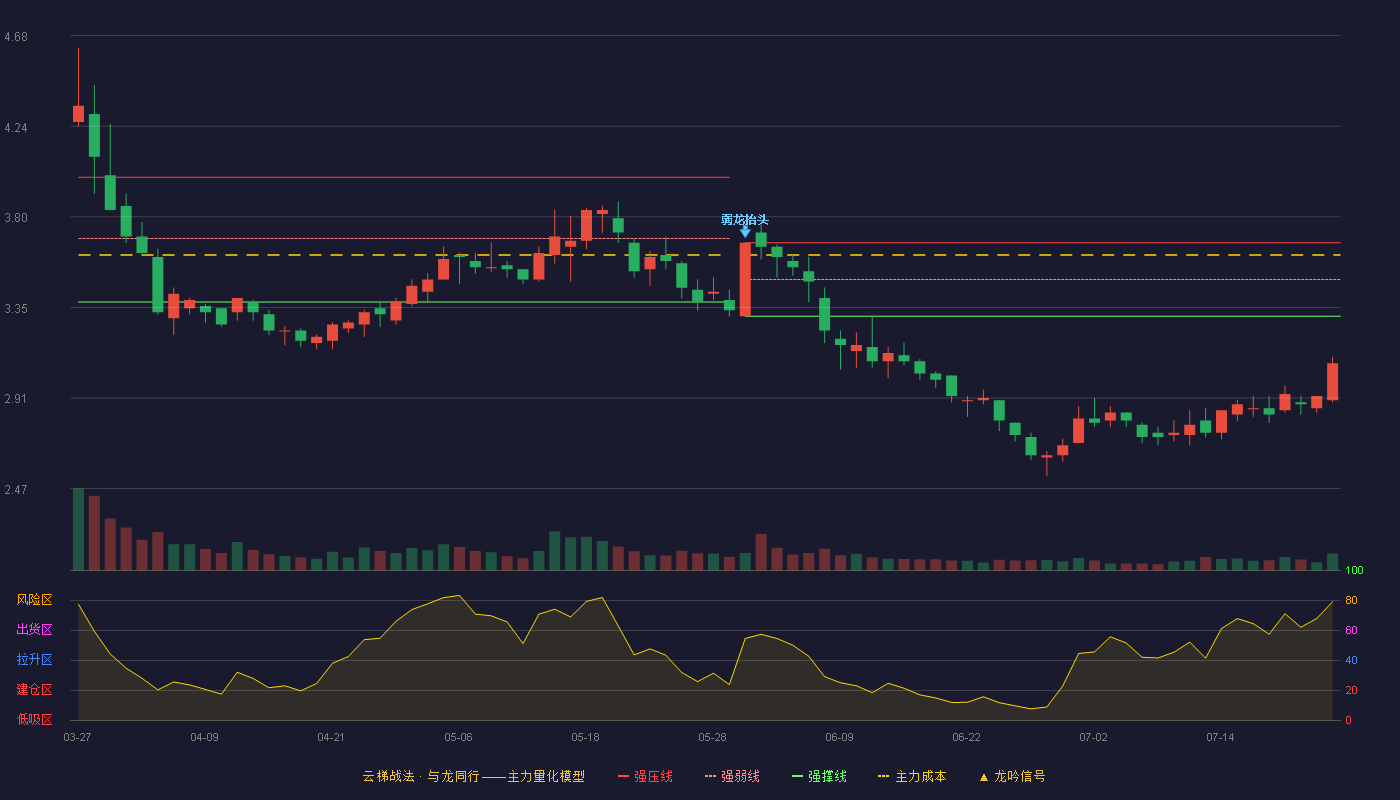Click the 04-09 date label

coord(204,737)
